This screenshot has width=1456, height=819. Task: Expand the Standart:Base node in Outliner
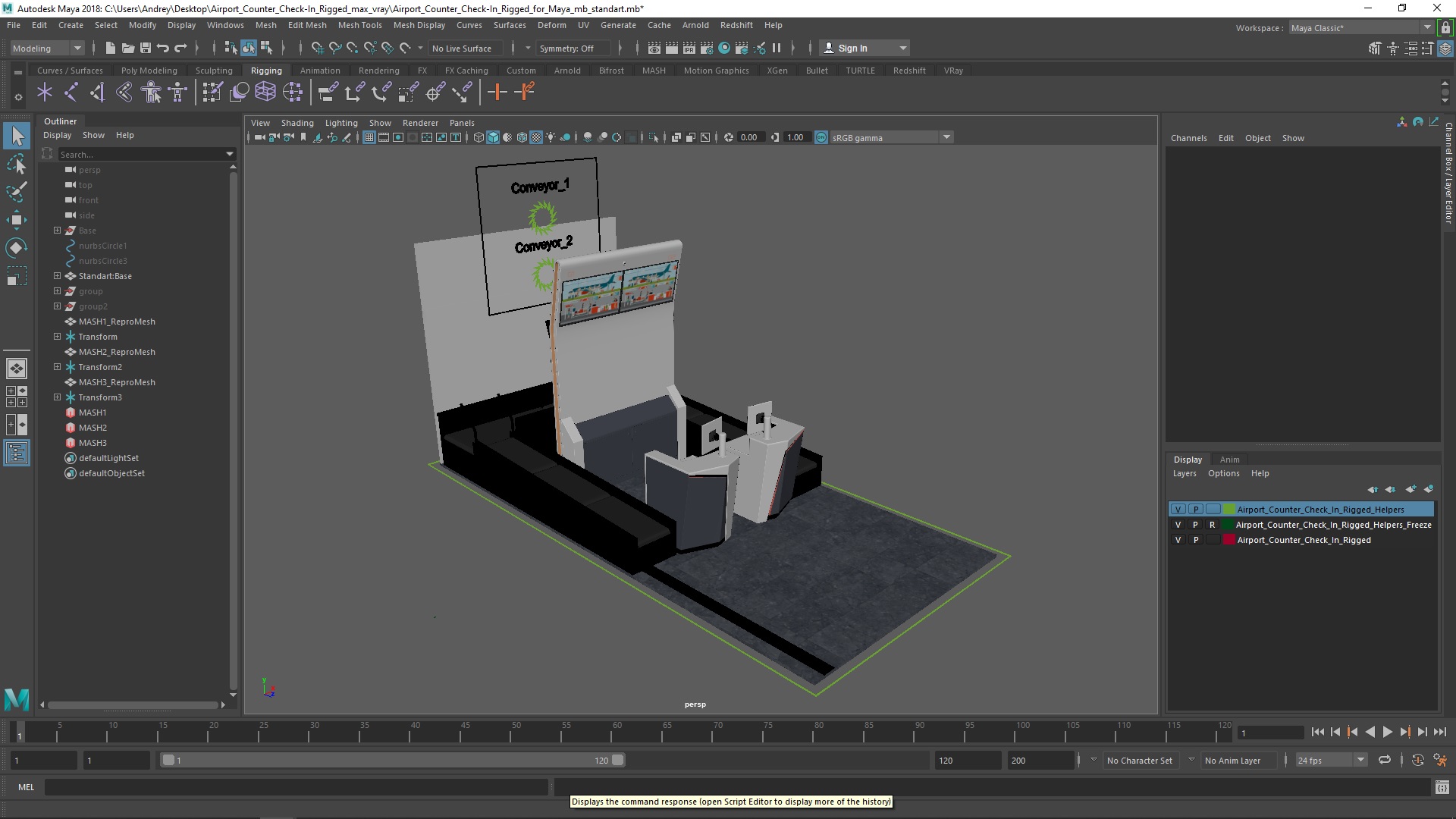pyautogui.click(x=57, y=276)
